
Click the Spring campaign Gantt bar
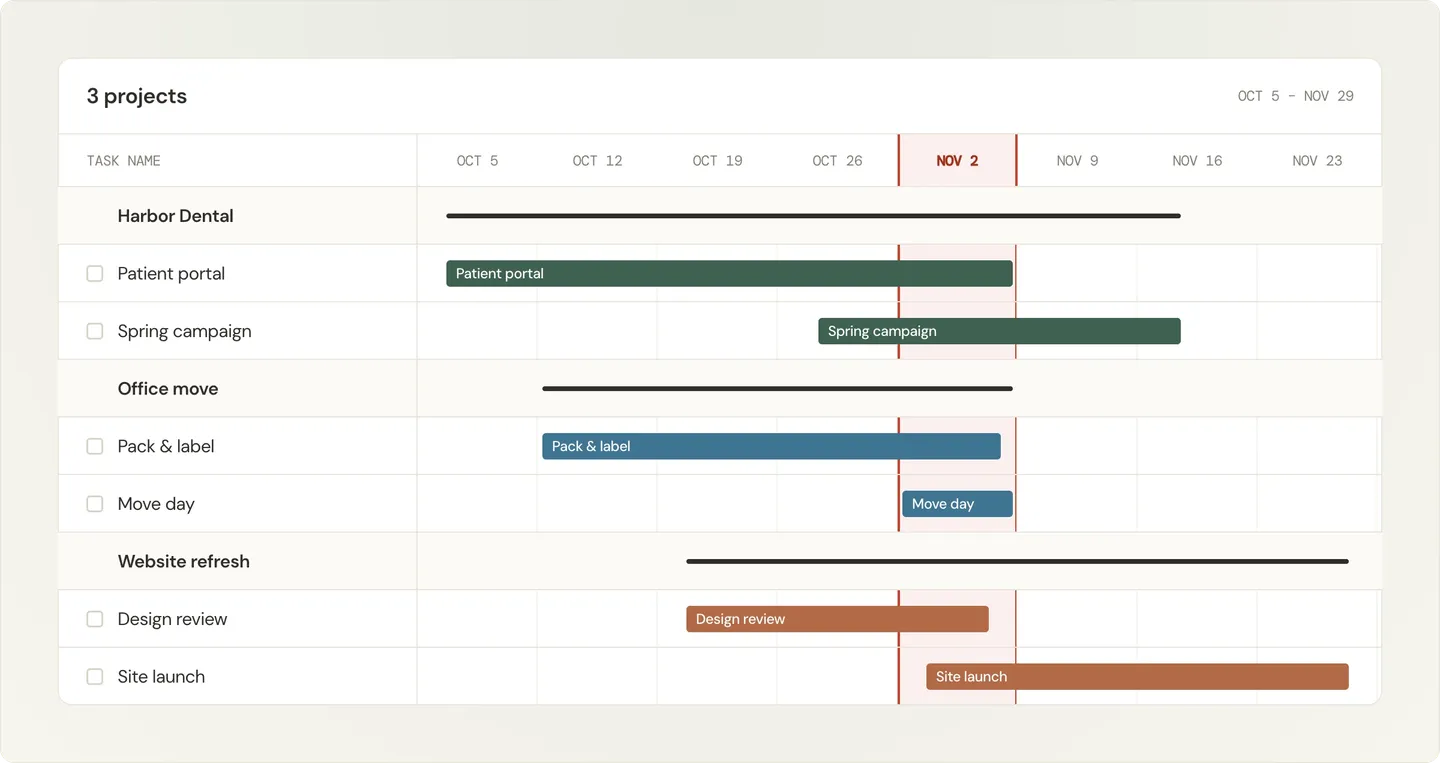click(x=999, y=331)
